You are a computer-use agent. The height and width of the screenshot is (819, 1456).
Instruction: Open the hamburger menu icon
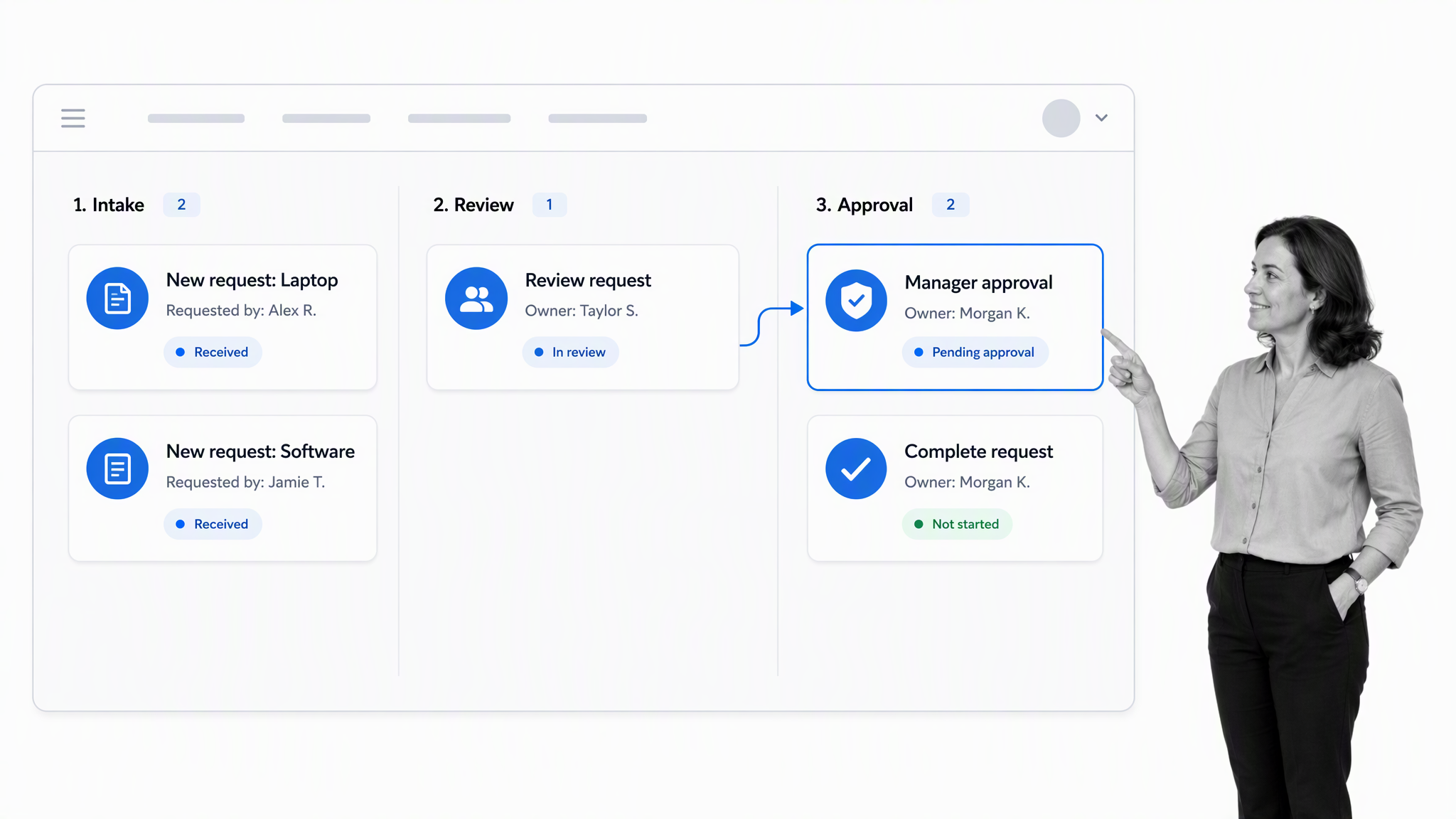[73, 118]
